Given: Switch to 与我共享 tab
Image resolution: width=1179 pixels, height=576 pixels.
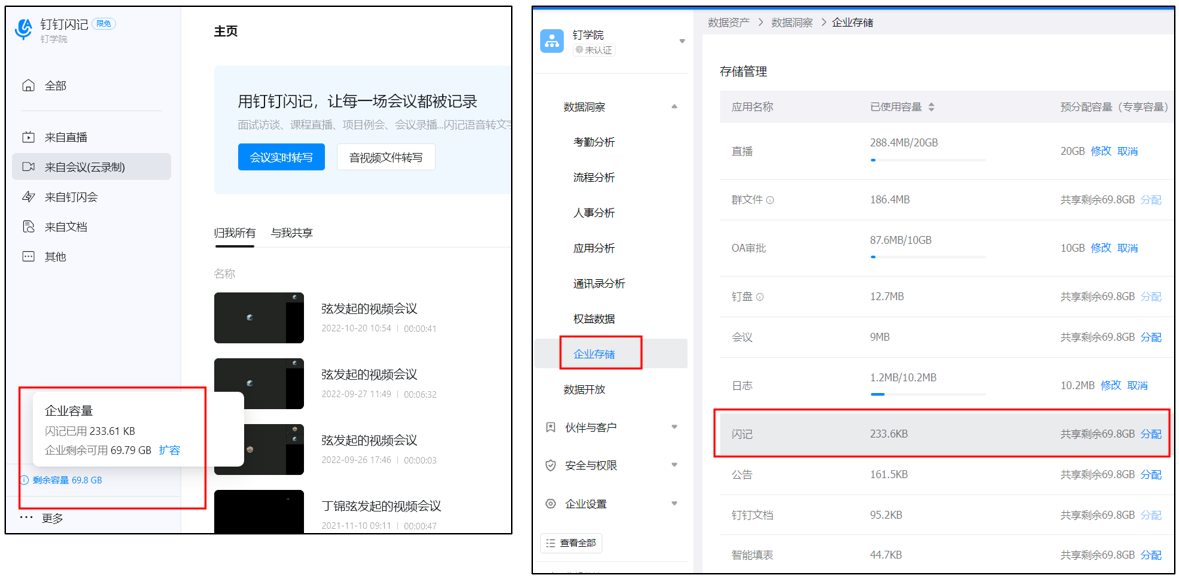Looking at the screenshot, I should tap(292, 233).
